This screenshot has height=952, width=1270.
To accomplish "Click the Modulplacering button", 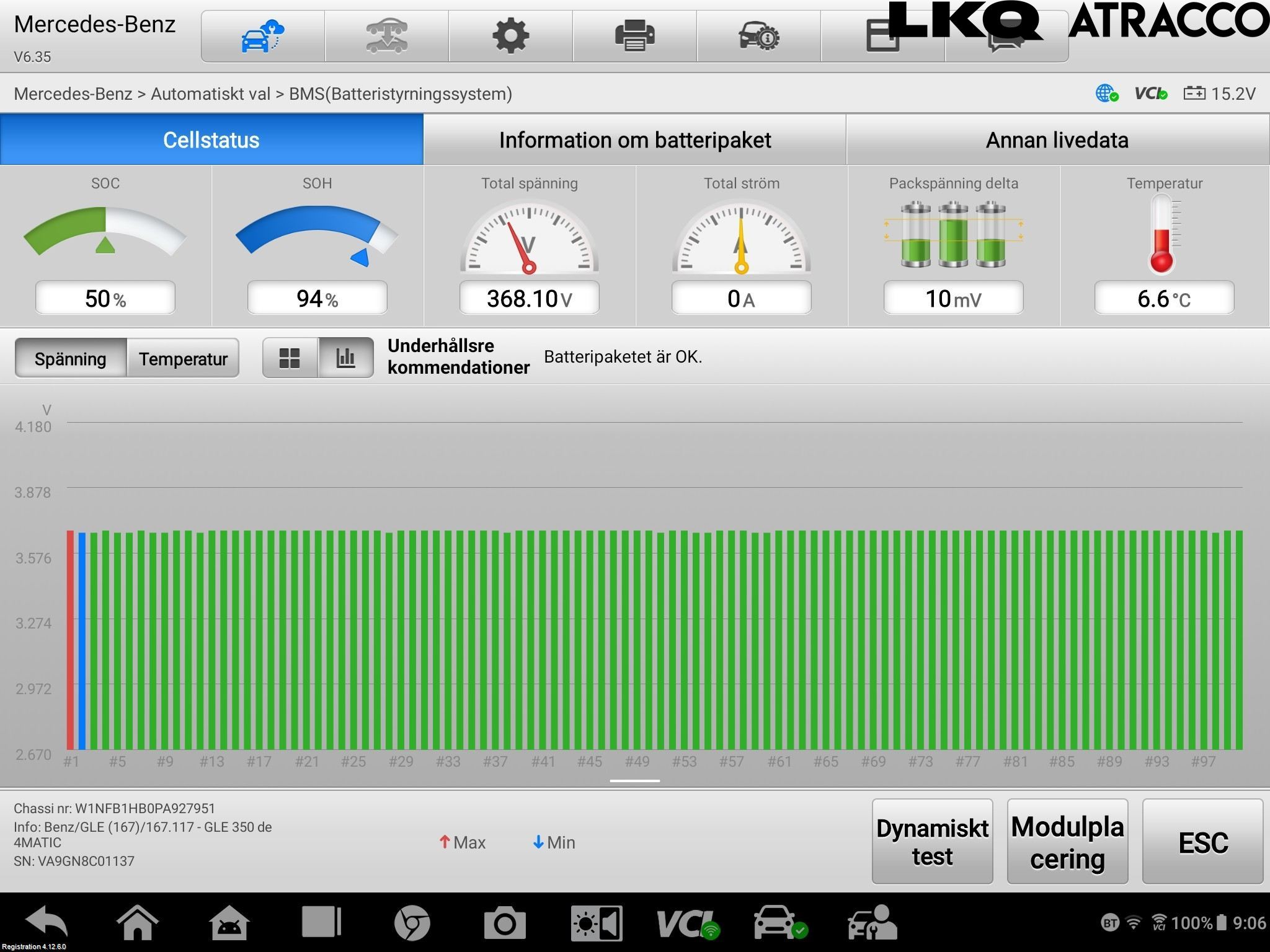I will [1067, 841].
